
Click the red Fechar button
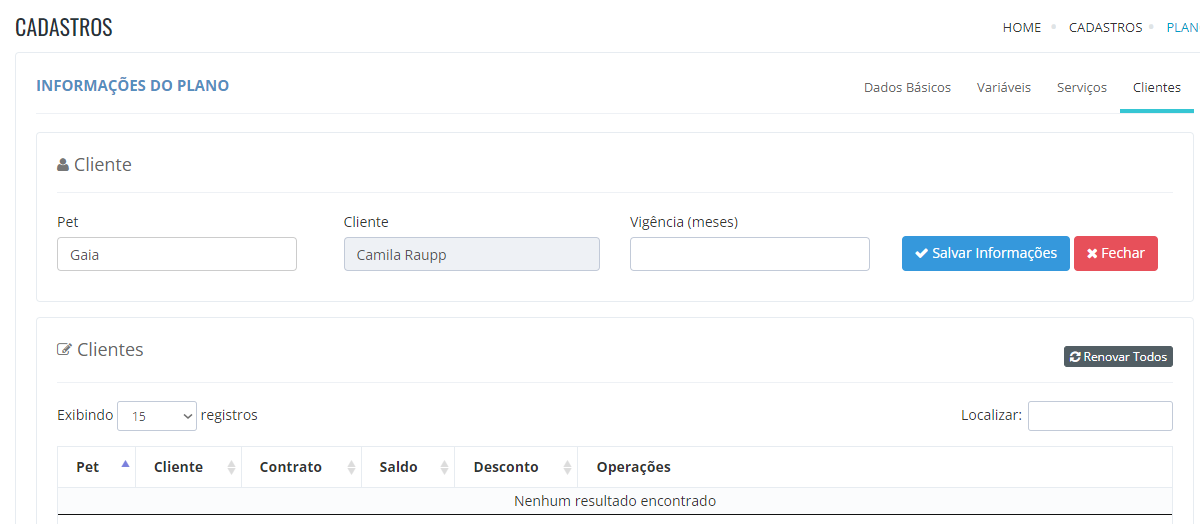(x=1116, y=253)
